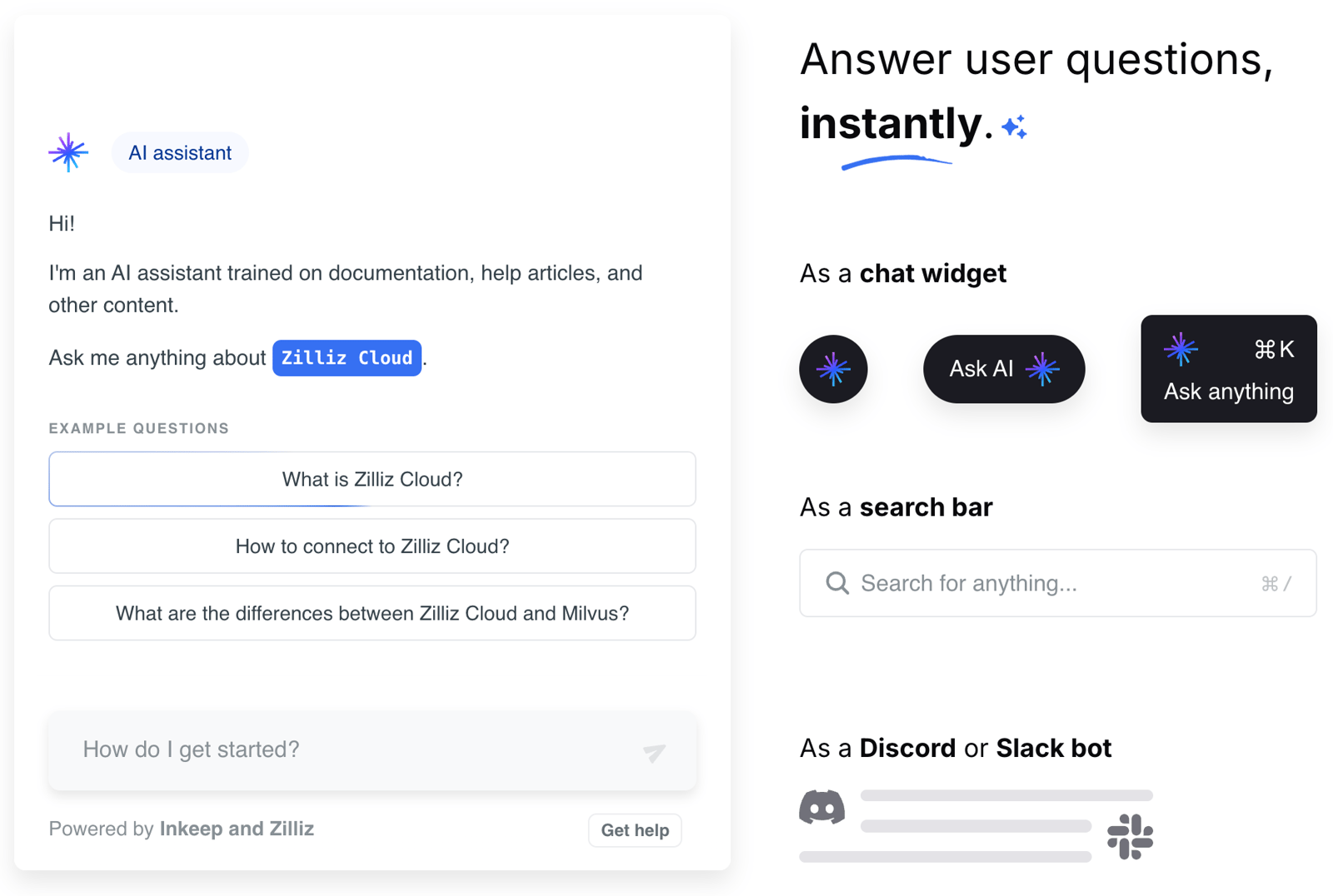Click the magnifier icon in search bar
This screenshot has height=896, width=1333.
pos(837,583)
